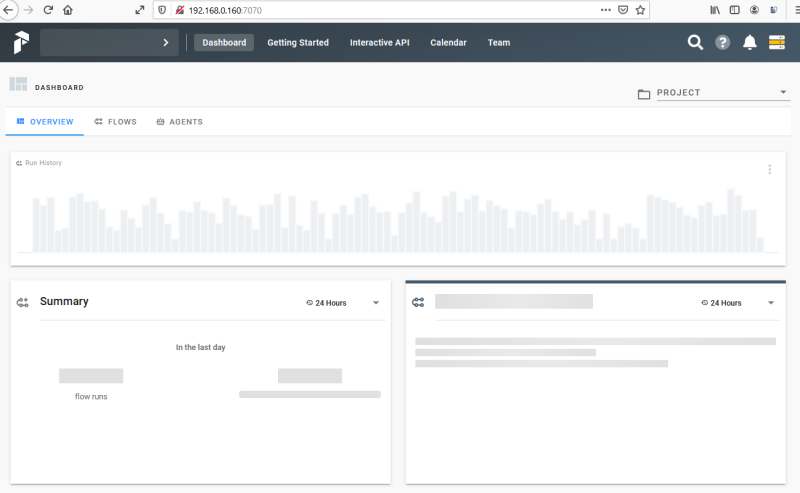The image size is (800, 493).
Task: Switch to the Agents tab
Action: 180,121
